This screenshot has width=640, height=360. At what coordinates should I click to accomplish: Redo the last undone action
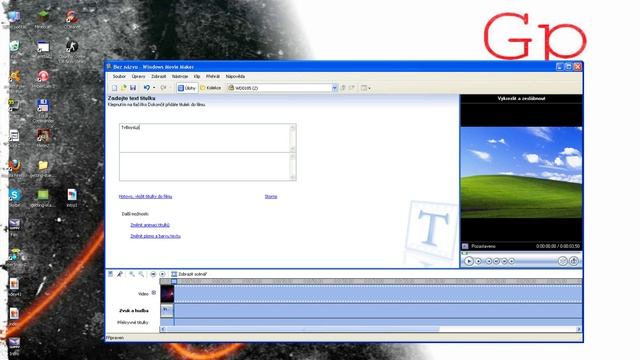point(163,88)
